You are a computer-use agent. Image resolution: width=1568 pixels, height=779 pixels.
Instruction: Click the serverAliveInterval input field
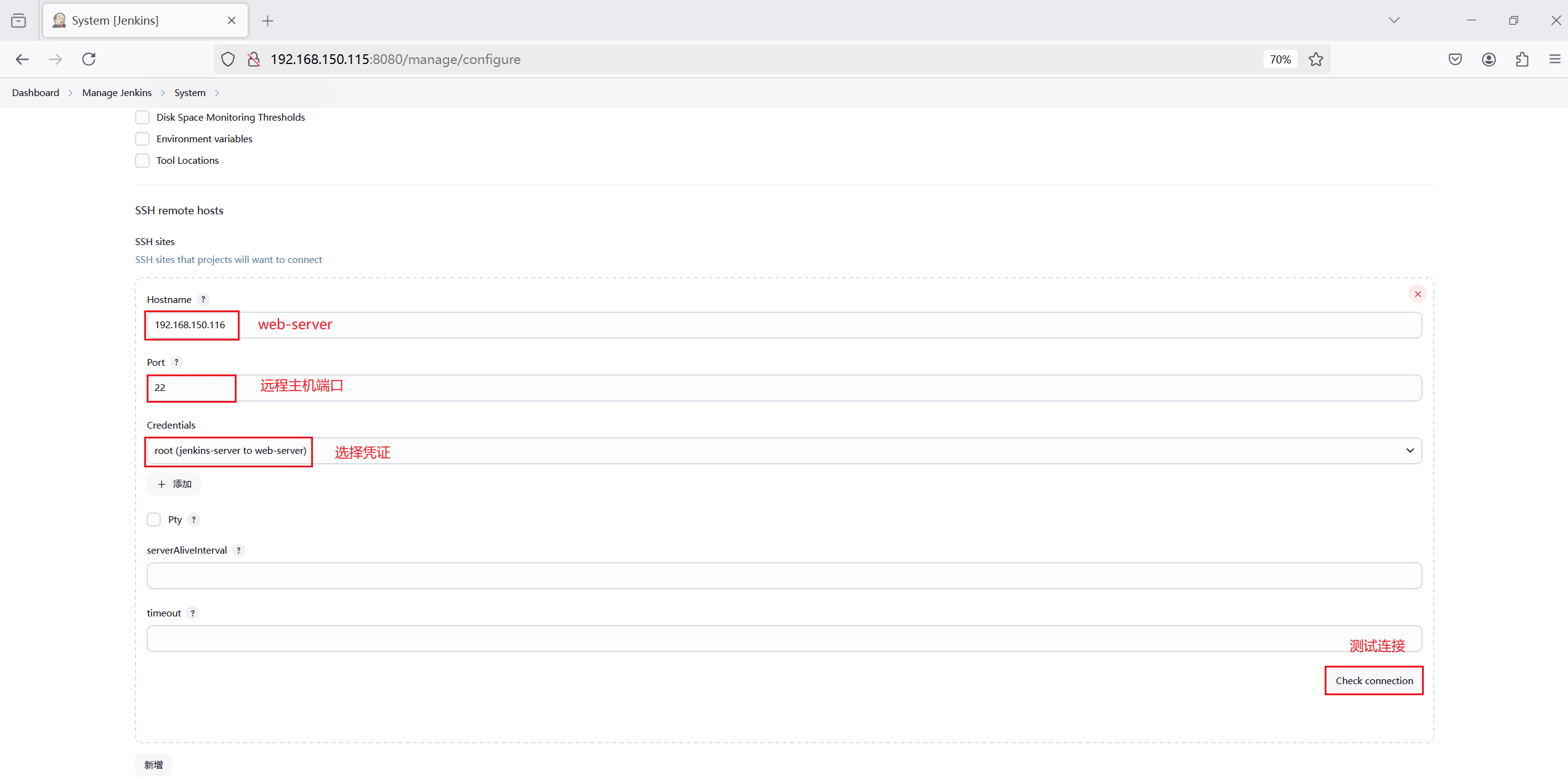click(784, 576)
